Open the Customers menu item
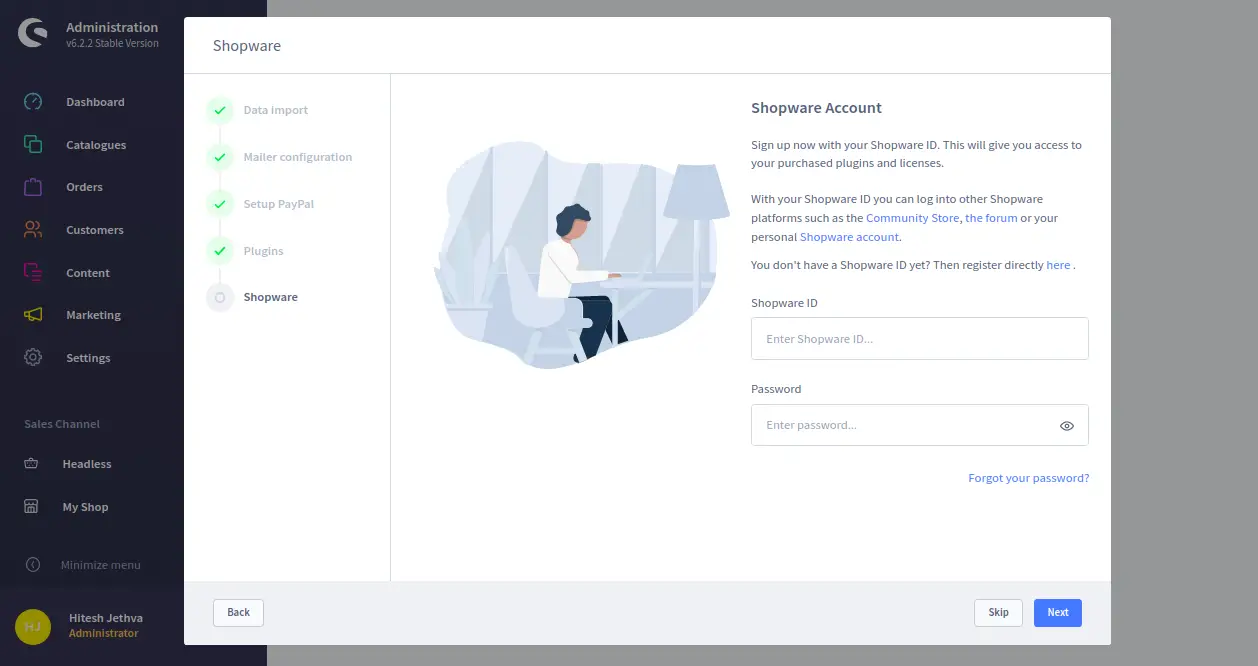This screenshot has height=666, width=1258. [95, 230]
